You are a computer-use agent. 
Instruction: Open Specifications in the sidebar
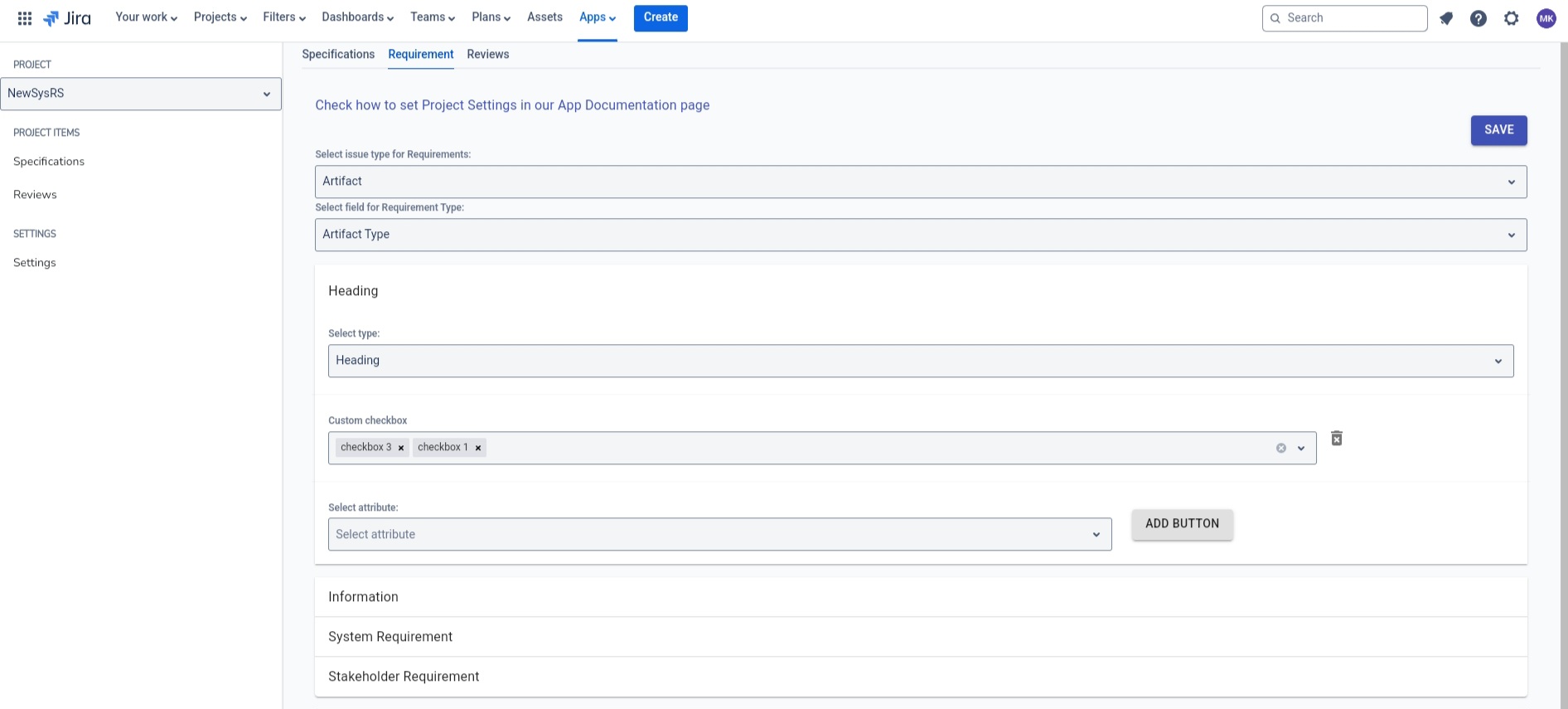pyautogui.click(x=49, y=162)
